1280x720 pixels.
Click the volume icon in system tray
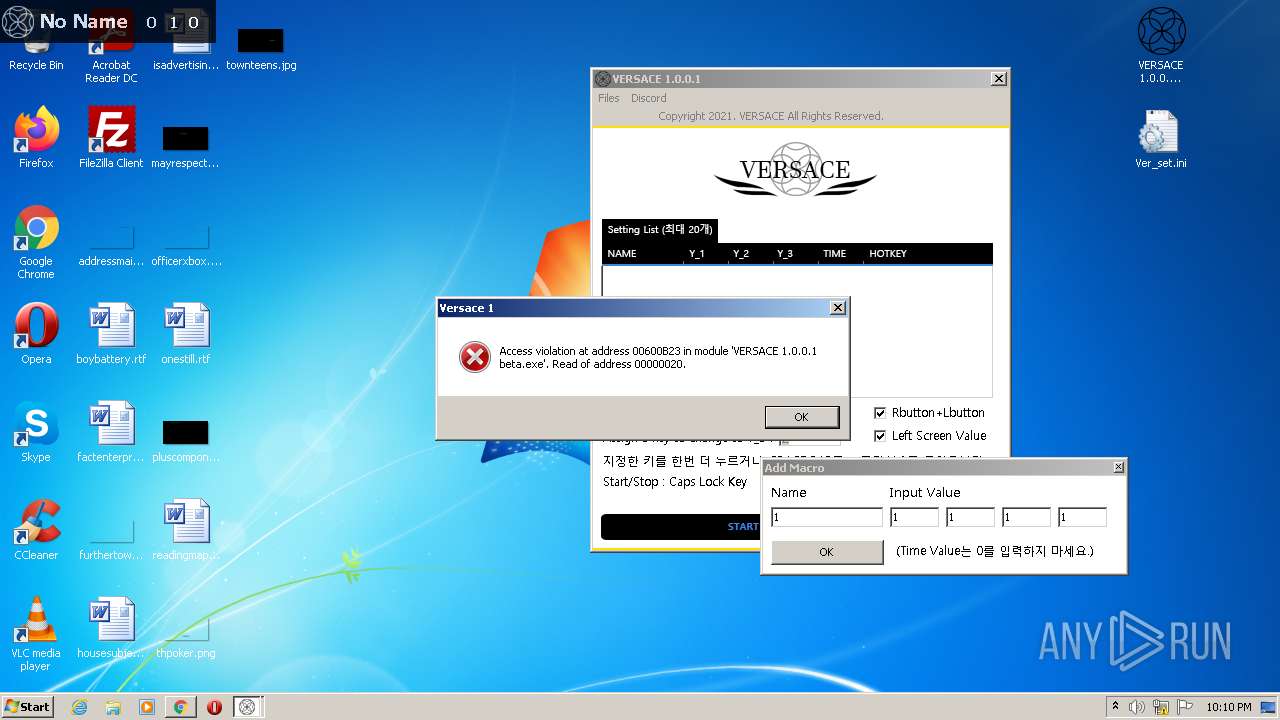[x=1137, y=707]
